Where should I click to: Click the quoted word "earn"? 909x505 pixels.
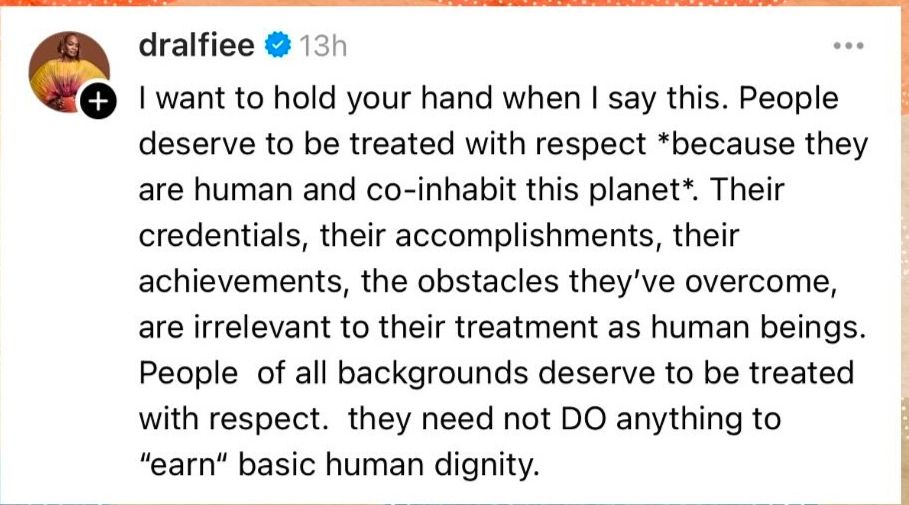point(184,465)
